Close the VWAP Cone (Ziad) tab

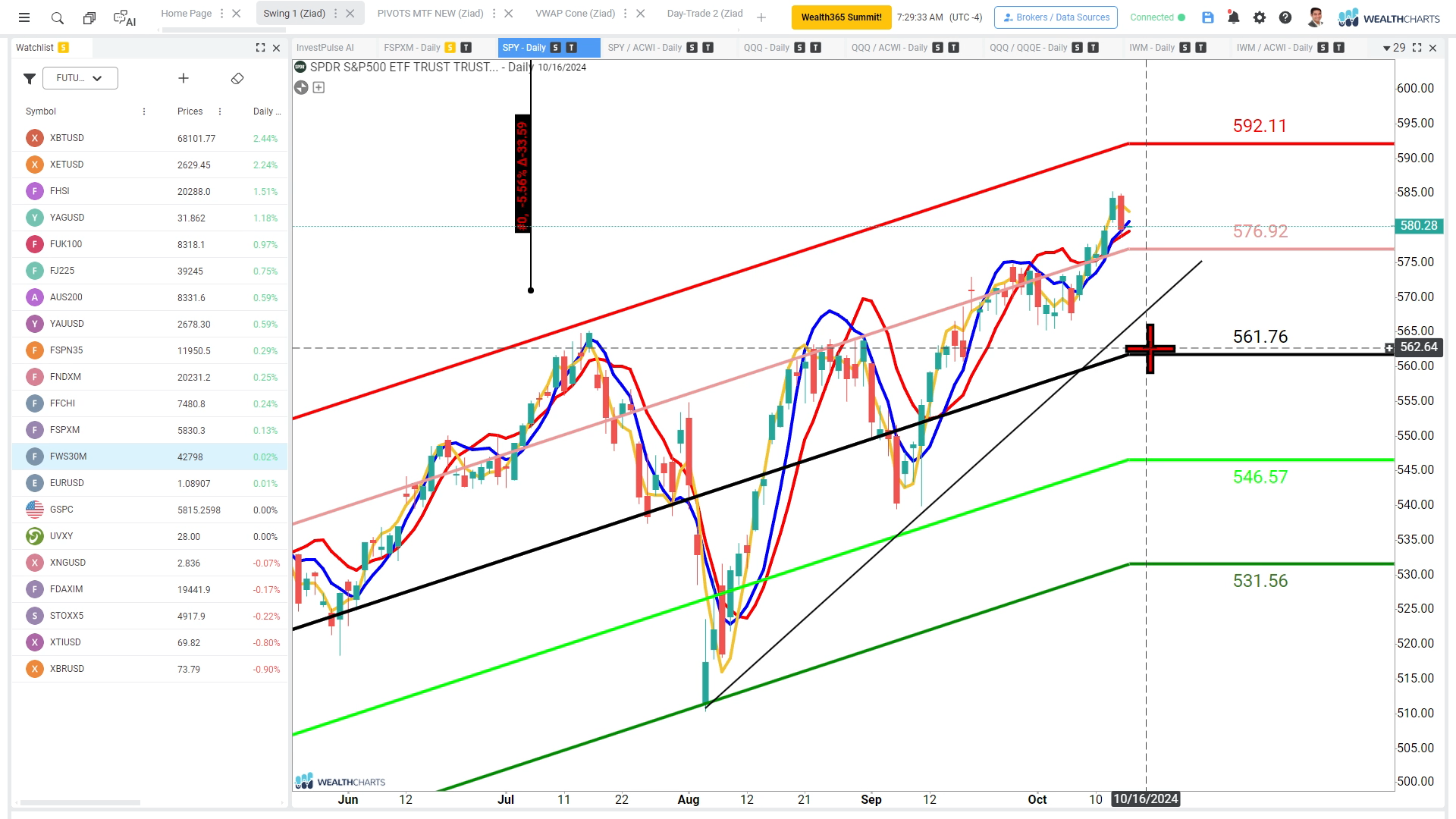point(641,14)
